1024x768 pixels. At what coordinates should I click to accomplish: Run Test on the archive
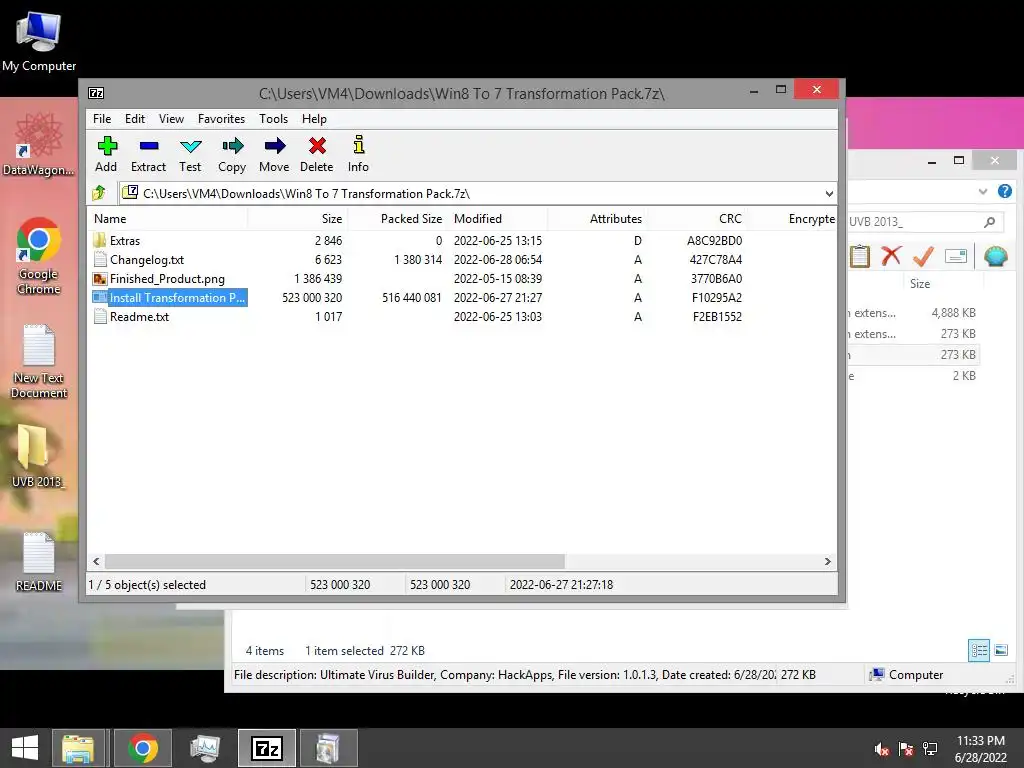pos(190,154)
